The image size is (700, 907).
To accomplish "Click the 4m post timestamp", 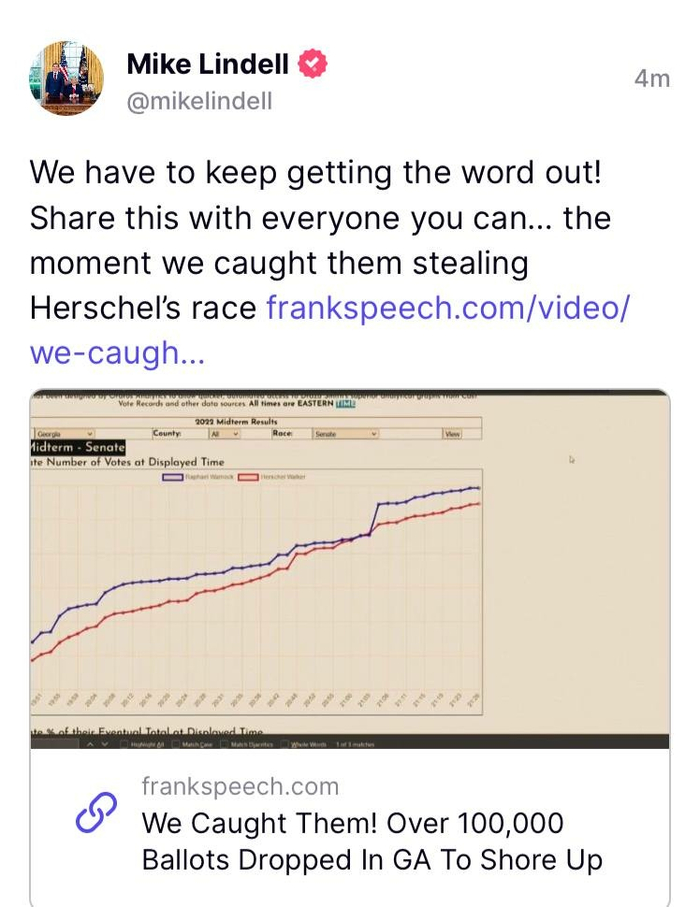I will click(x=652, y=78).
